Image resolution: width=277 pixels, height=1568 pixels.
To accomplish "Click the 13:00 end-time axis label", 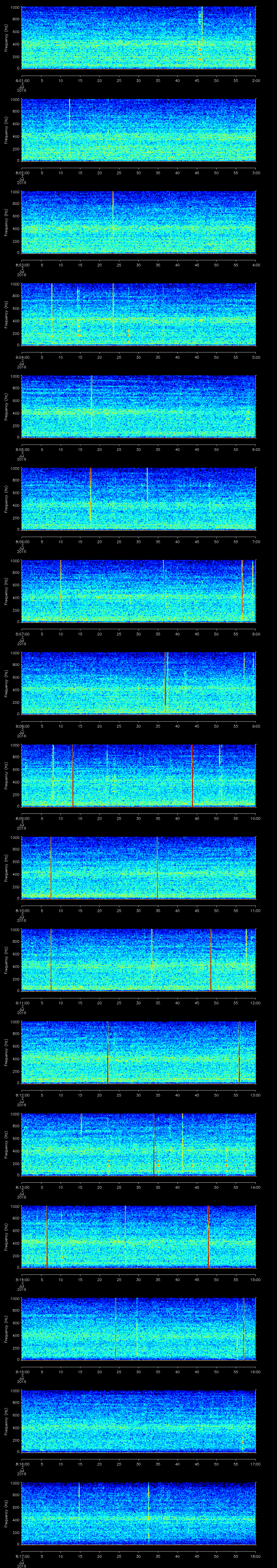I will point(255,1095).
